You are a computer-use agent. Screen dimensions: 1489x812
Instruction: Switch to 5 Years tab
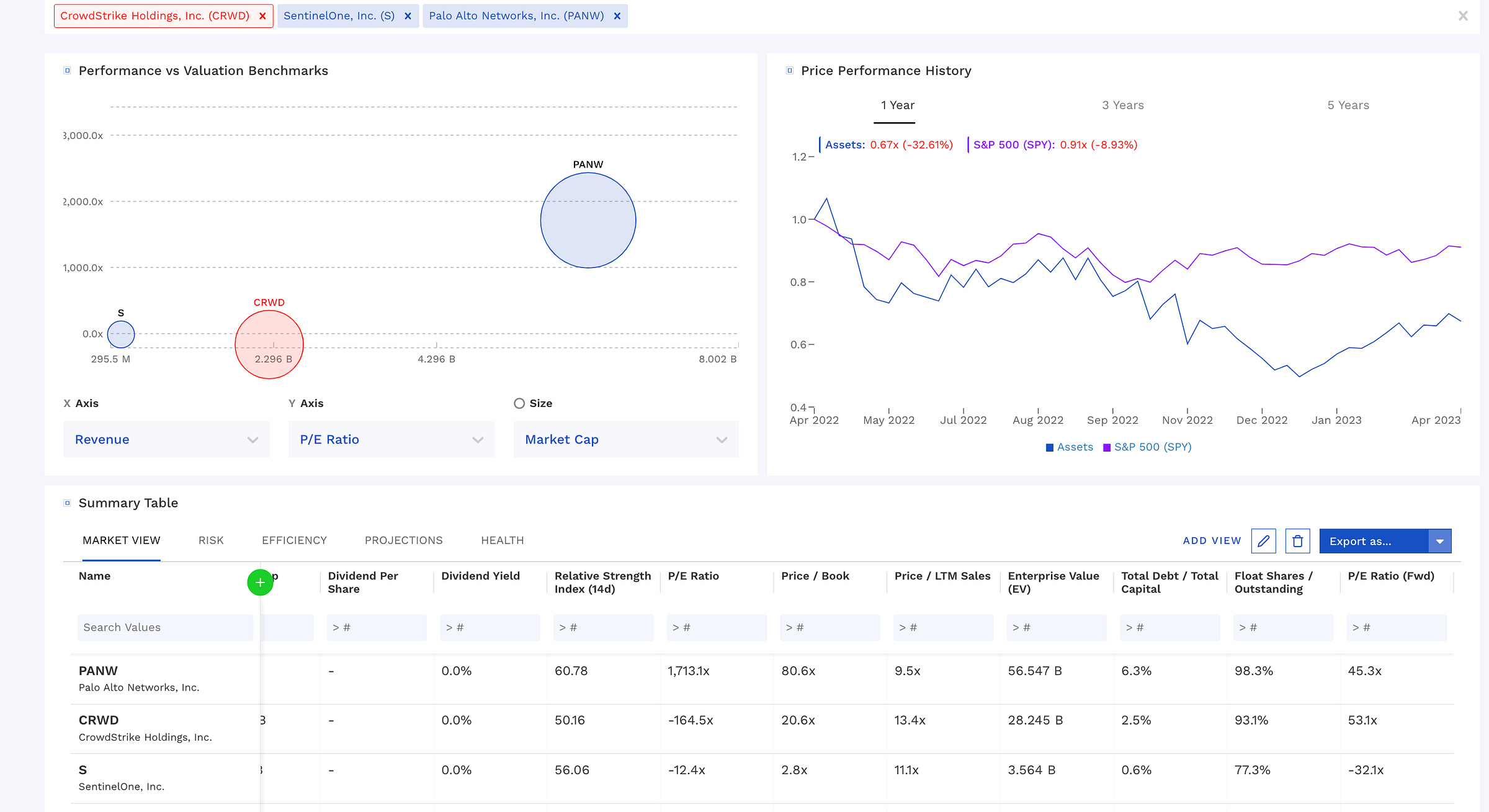click(x=1348, y=105)
